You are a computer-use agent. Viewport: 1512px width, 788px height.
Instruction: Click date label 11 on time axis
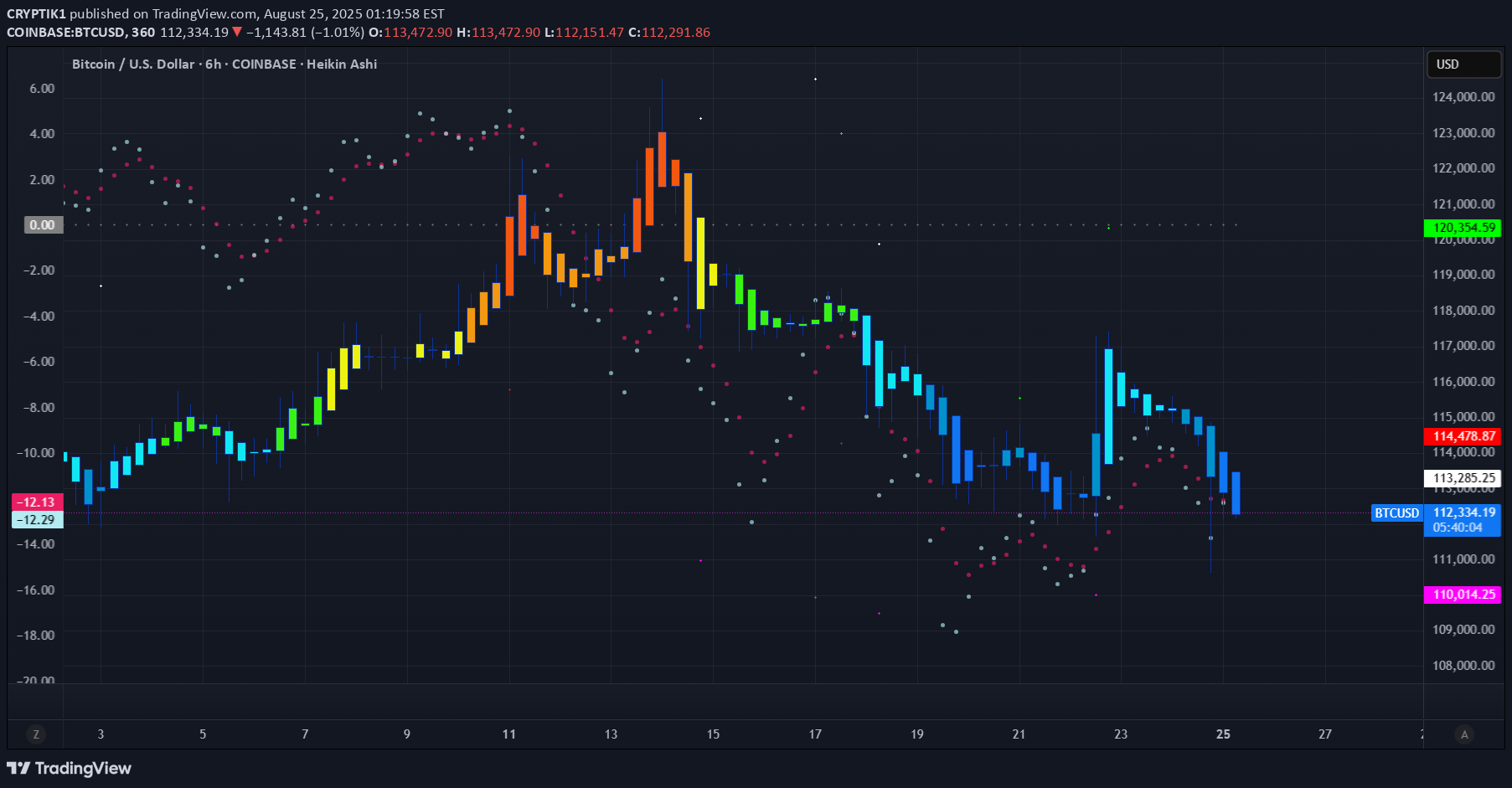pos(509,734)
